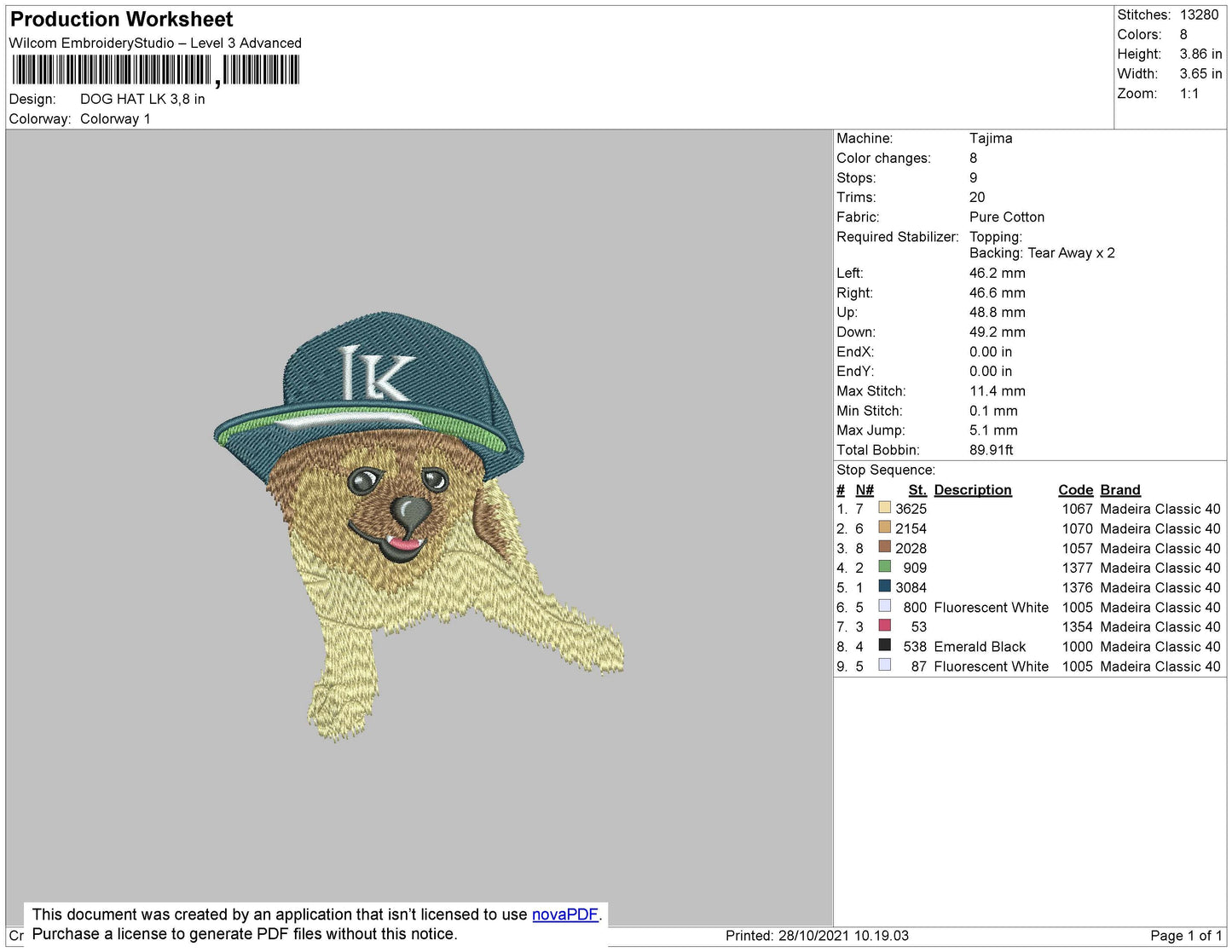Click the 'Wilcom EmbroideryStudio – Level 3 Advanced' text
Screen dimensions: 1232x952
155,43
